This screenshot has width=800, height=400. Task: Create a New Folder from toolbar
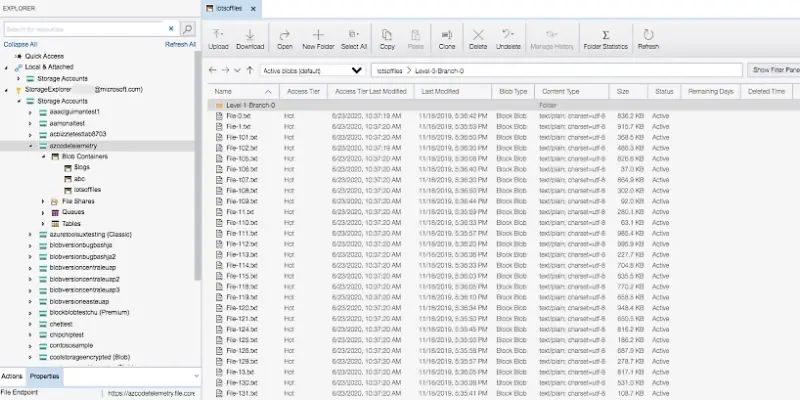[x=318, y=39]
